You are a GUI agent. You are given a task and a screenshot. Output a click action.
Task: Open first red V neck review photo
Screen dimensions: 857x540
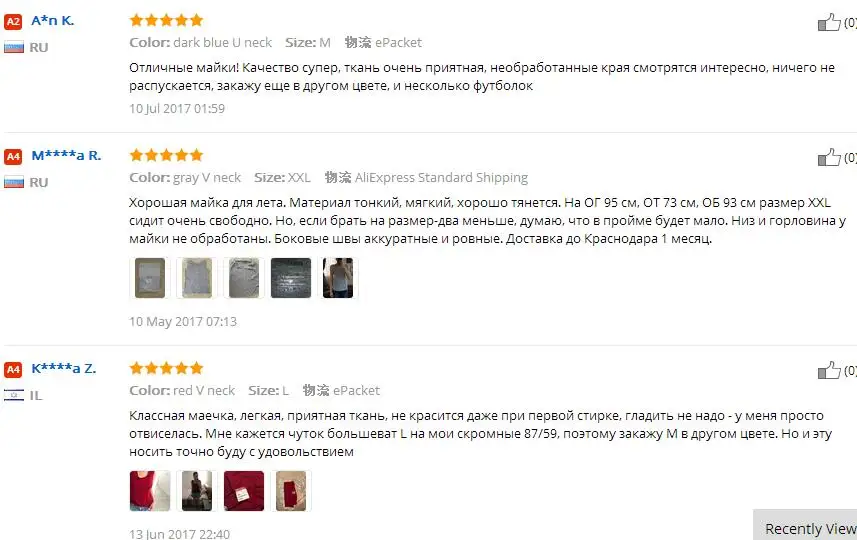150,491
